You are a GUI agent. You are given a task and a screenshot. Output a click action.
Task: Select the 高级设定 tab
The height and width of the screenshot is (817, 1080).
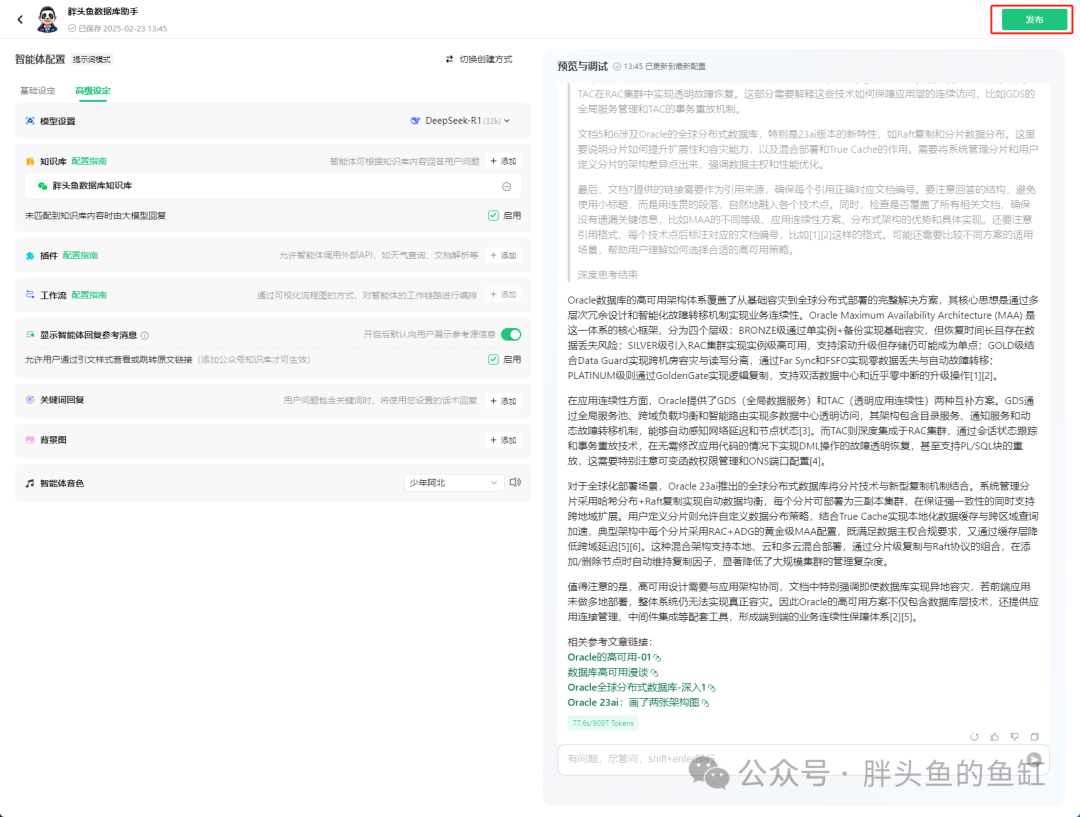point(92,91)
